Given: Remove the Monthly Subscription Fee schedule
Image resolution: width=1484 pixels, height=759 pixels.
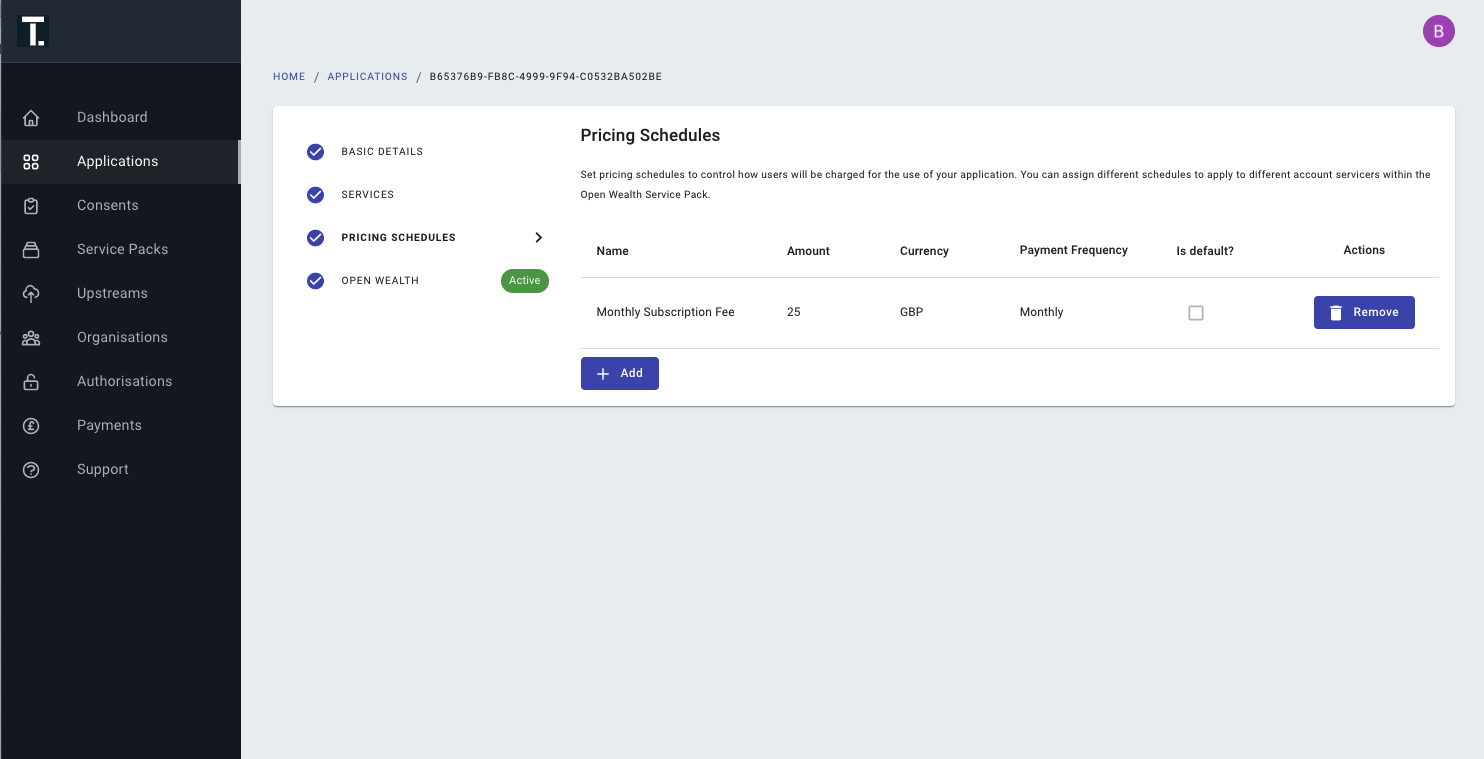Looking at the screenshot, I should (x=1364, y=312).
